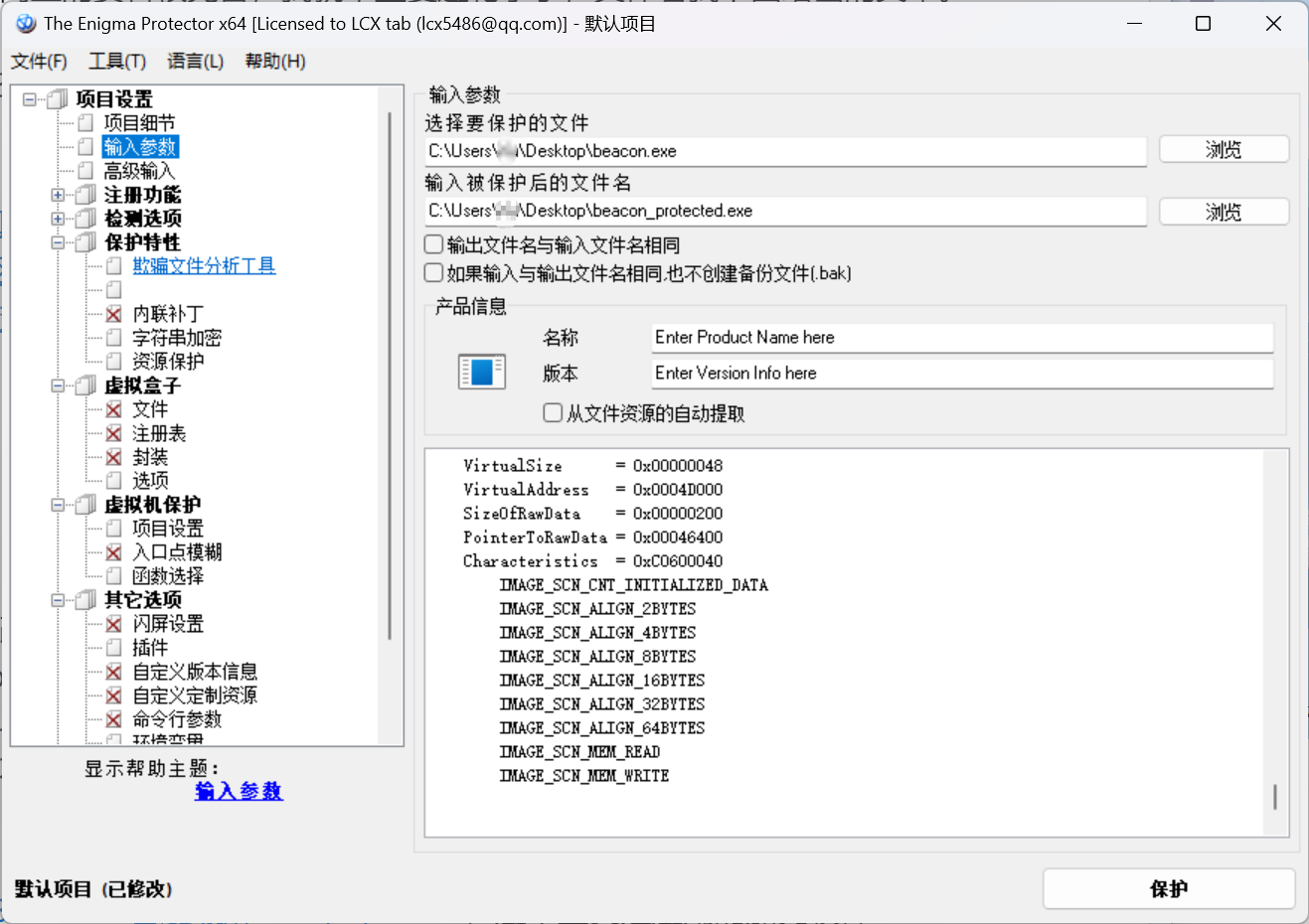Enable 输出文件名与输入文件名相同 checkbox

click(434, 244)
